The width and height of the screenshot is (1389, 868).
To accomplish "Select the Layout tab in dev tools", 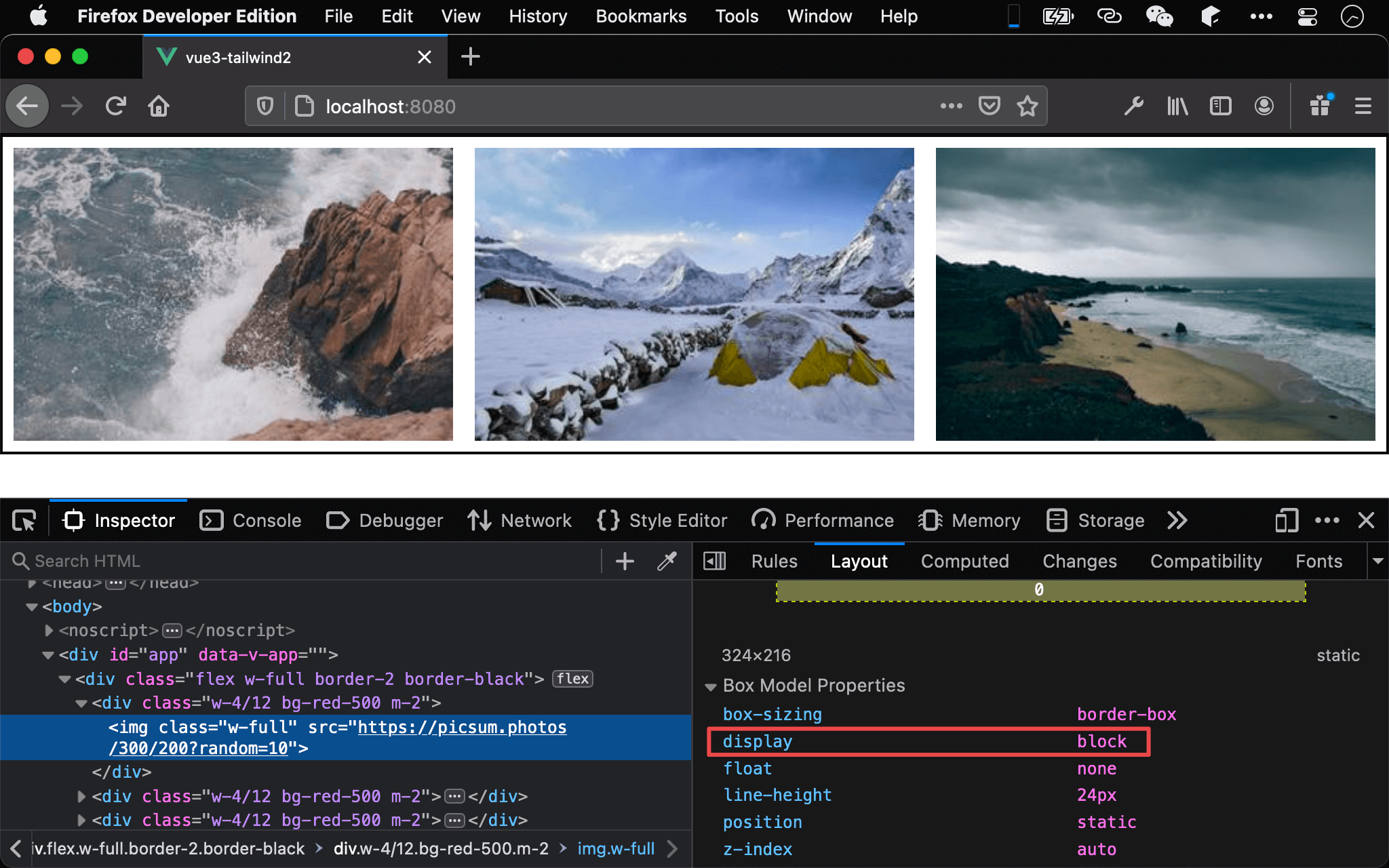I will click(858, 561).
